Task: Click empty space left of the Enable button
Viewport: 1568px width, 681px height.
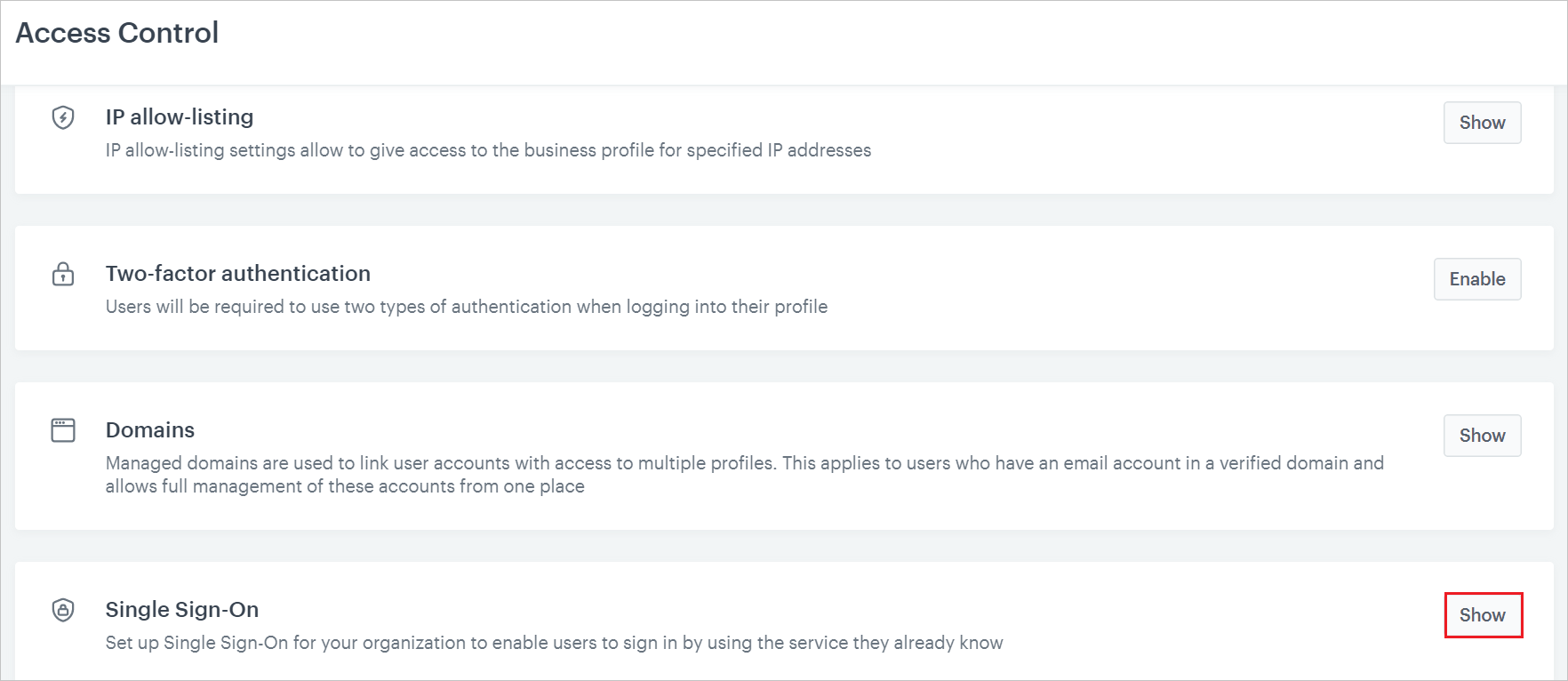Action: (x=1156, y=279)
